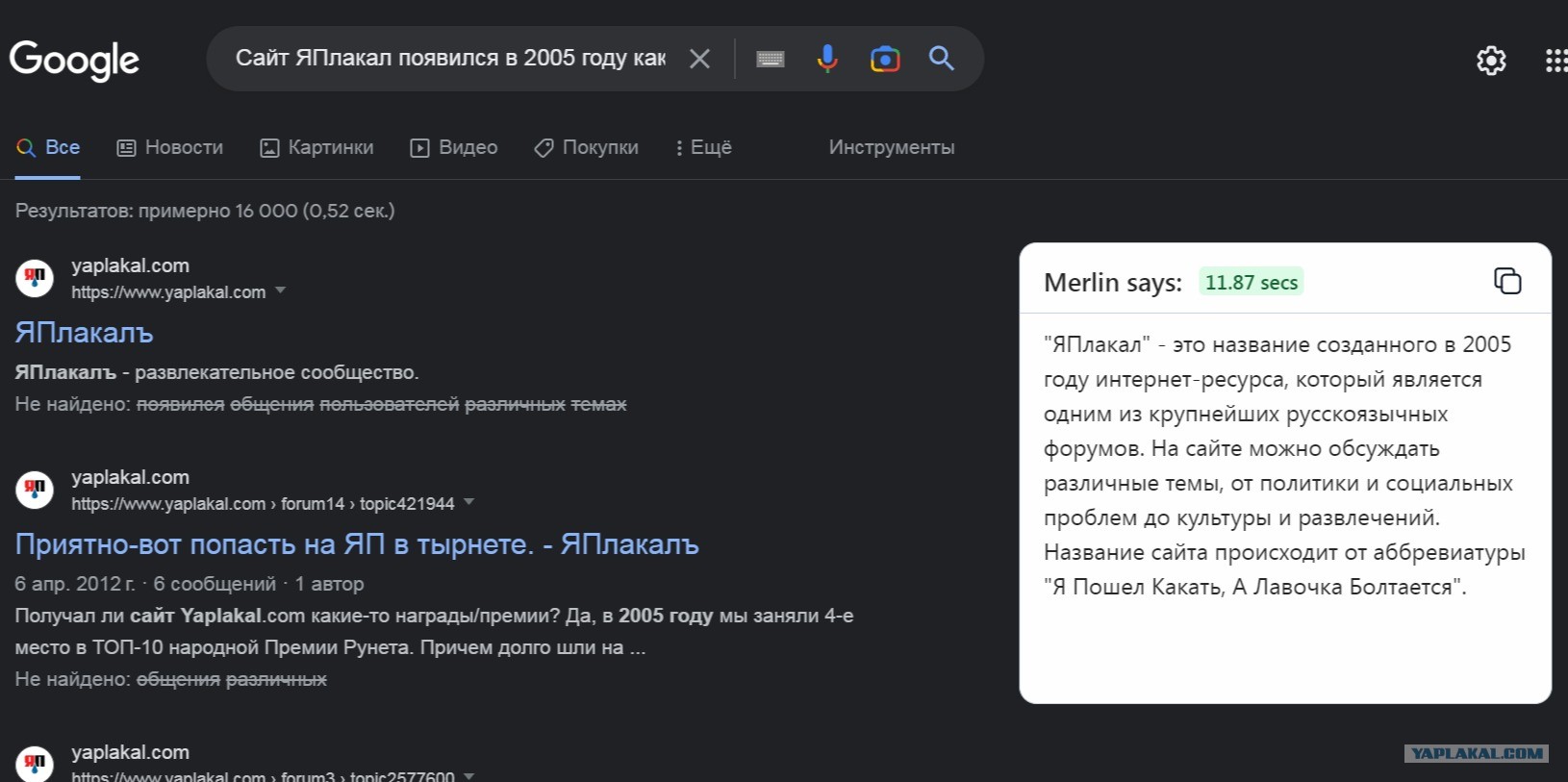
Task: Copy Merlin's answer with the copy icon
Action: [1507, 281]
